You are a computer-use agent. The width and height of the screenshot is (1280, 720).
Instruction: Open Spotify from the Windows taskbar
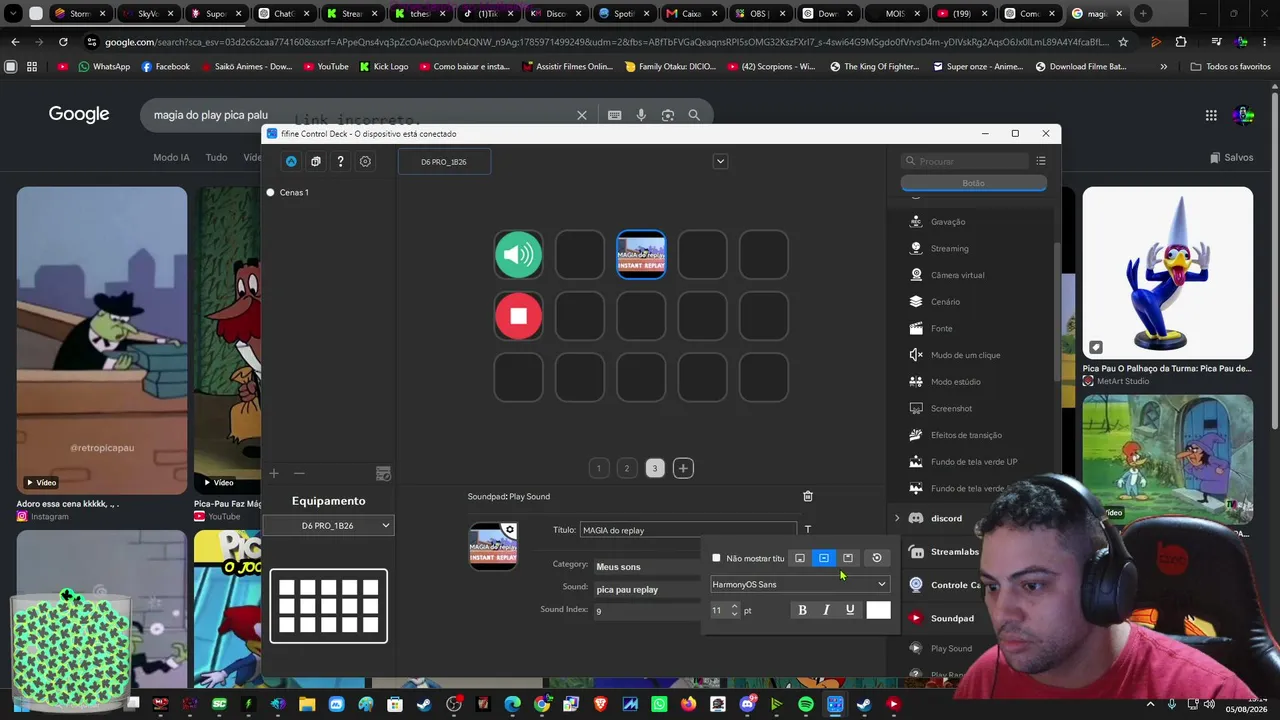coord(806,704)
